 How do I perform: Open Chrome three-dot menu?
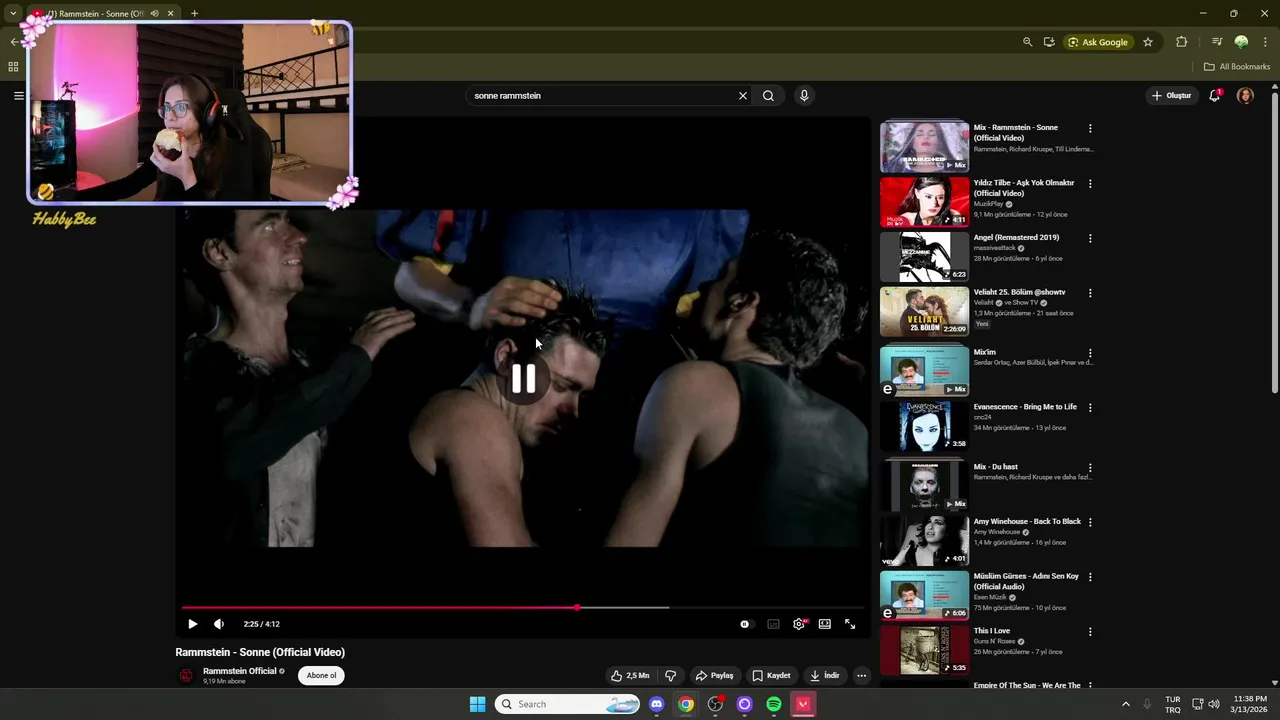pos(1265,42)
